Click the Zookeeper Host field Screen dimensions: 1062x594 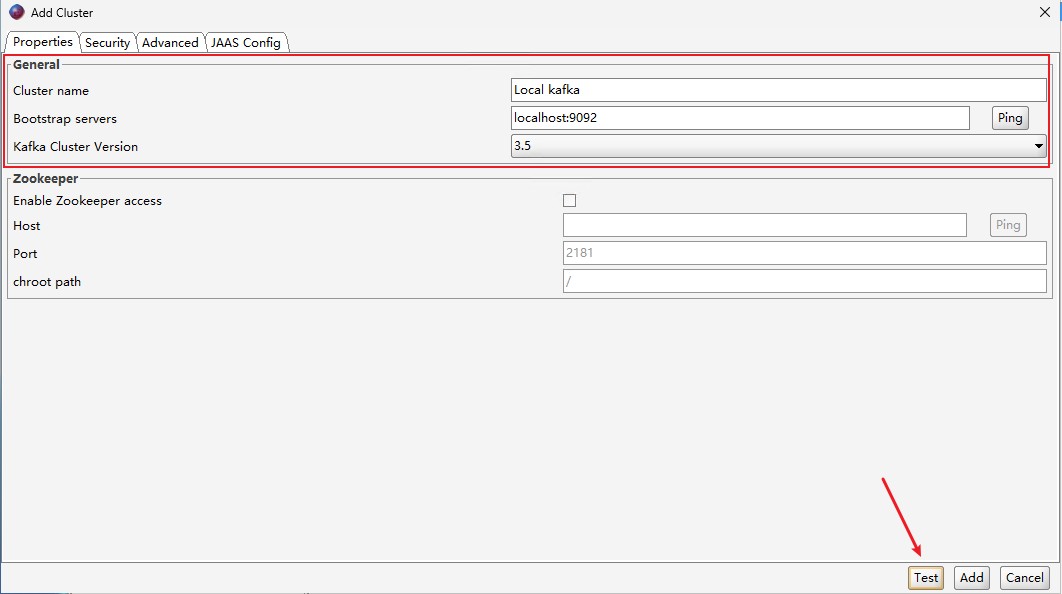pyautogui.click(x=765, y=225)
